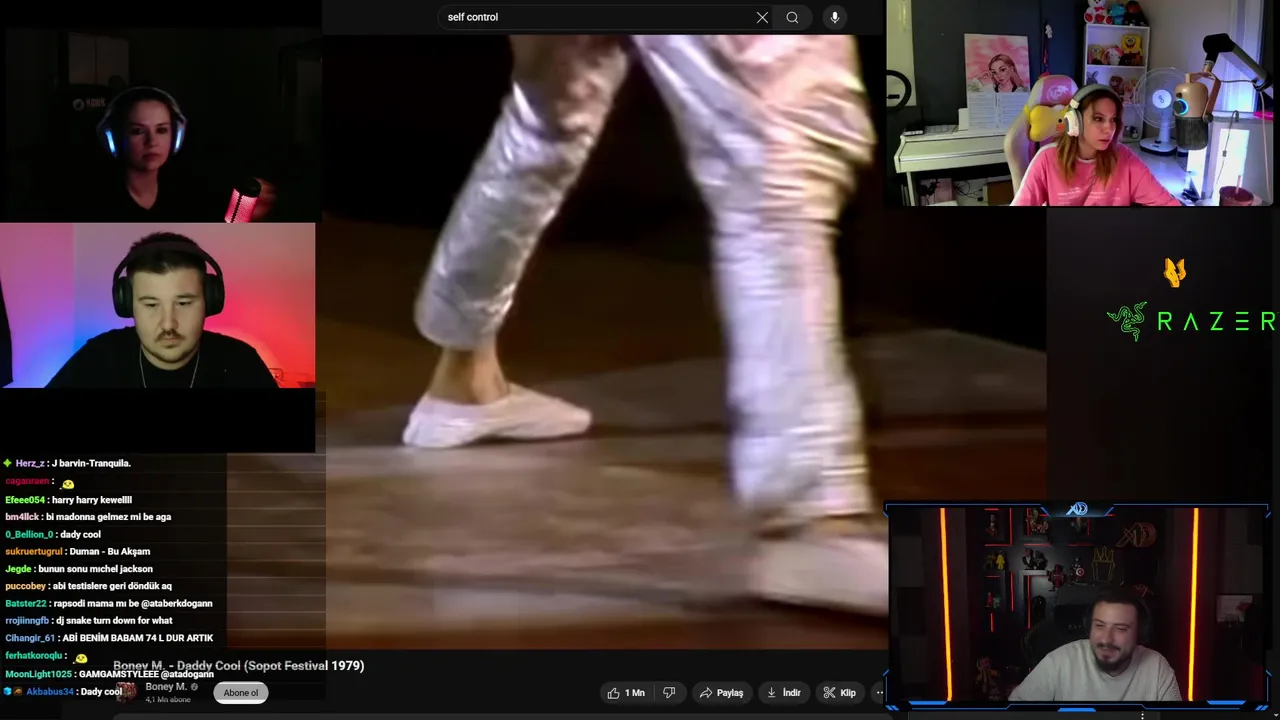Click chat message 'harry harry kewellll'
The image size is (1280, 720).
92,500
